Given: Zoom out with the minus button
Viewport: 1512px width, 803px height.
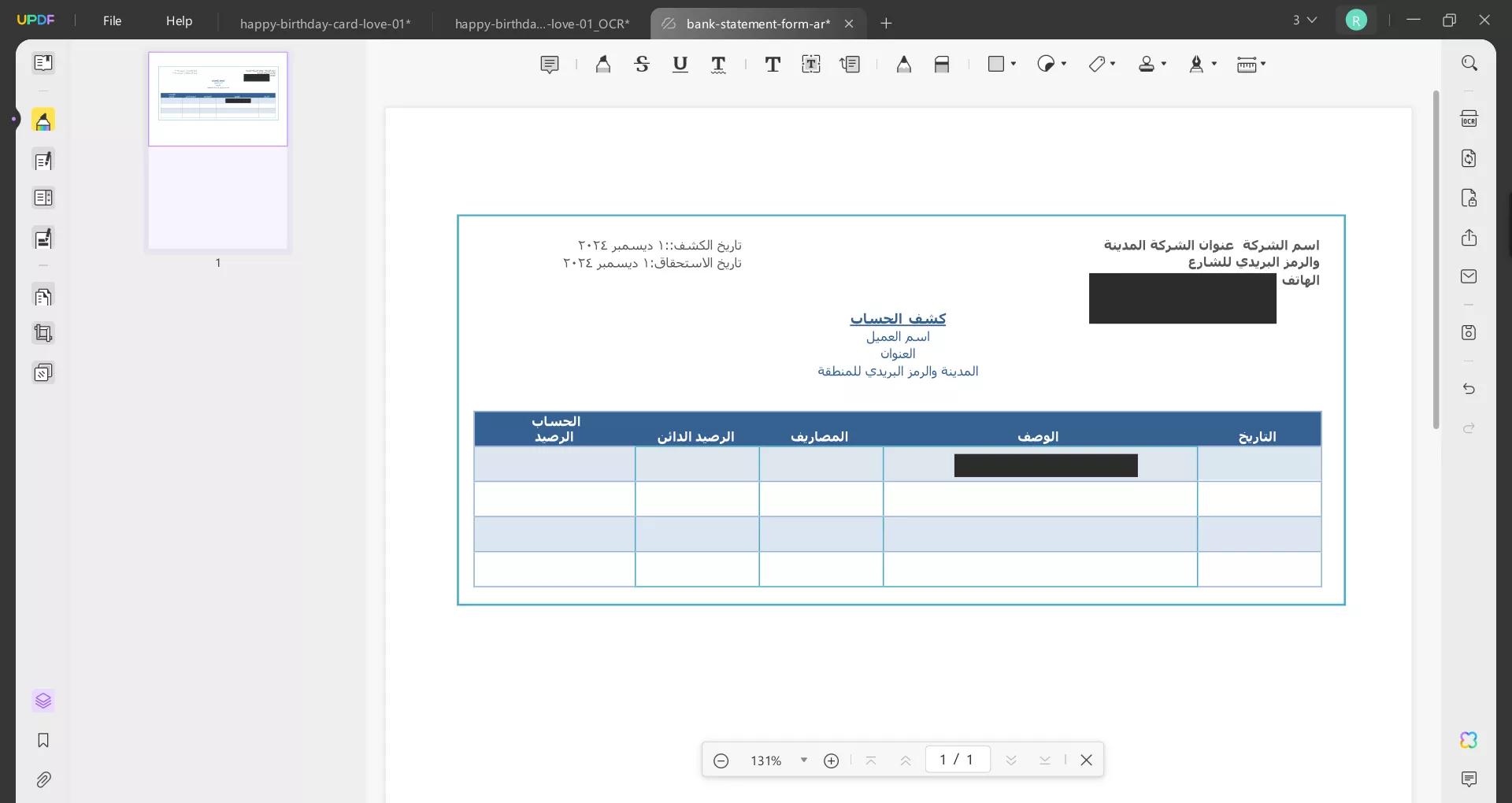Looking at the screenshot, I should 721,760.
